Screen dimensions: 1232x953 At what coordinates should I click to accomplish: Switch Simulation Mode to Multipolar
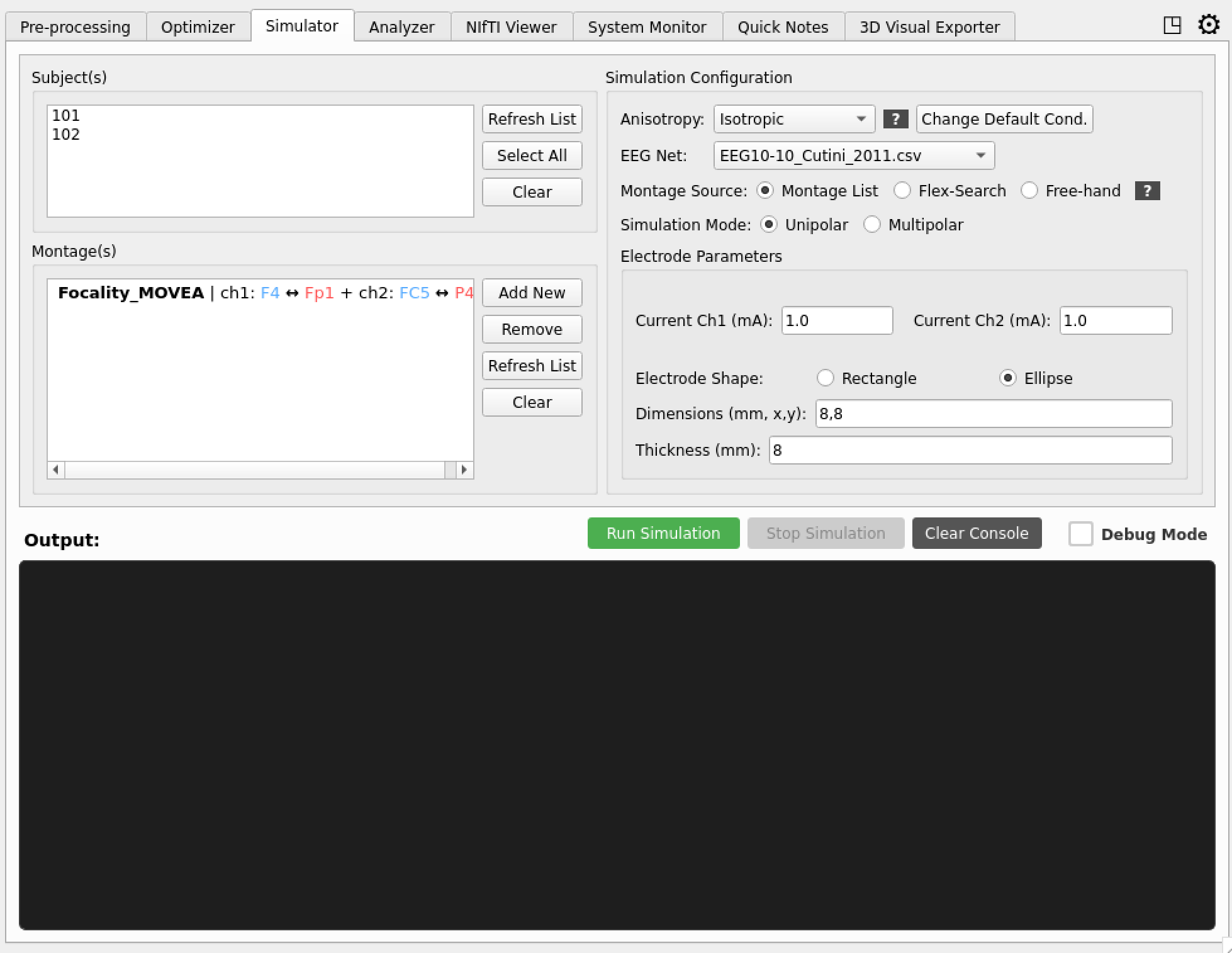(x=873, y=225)
